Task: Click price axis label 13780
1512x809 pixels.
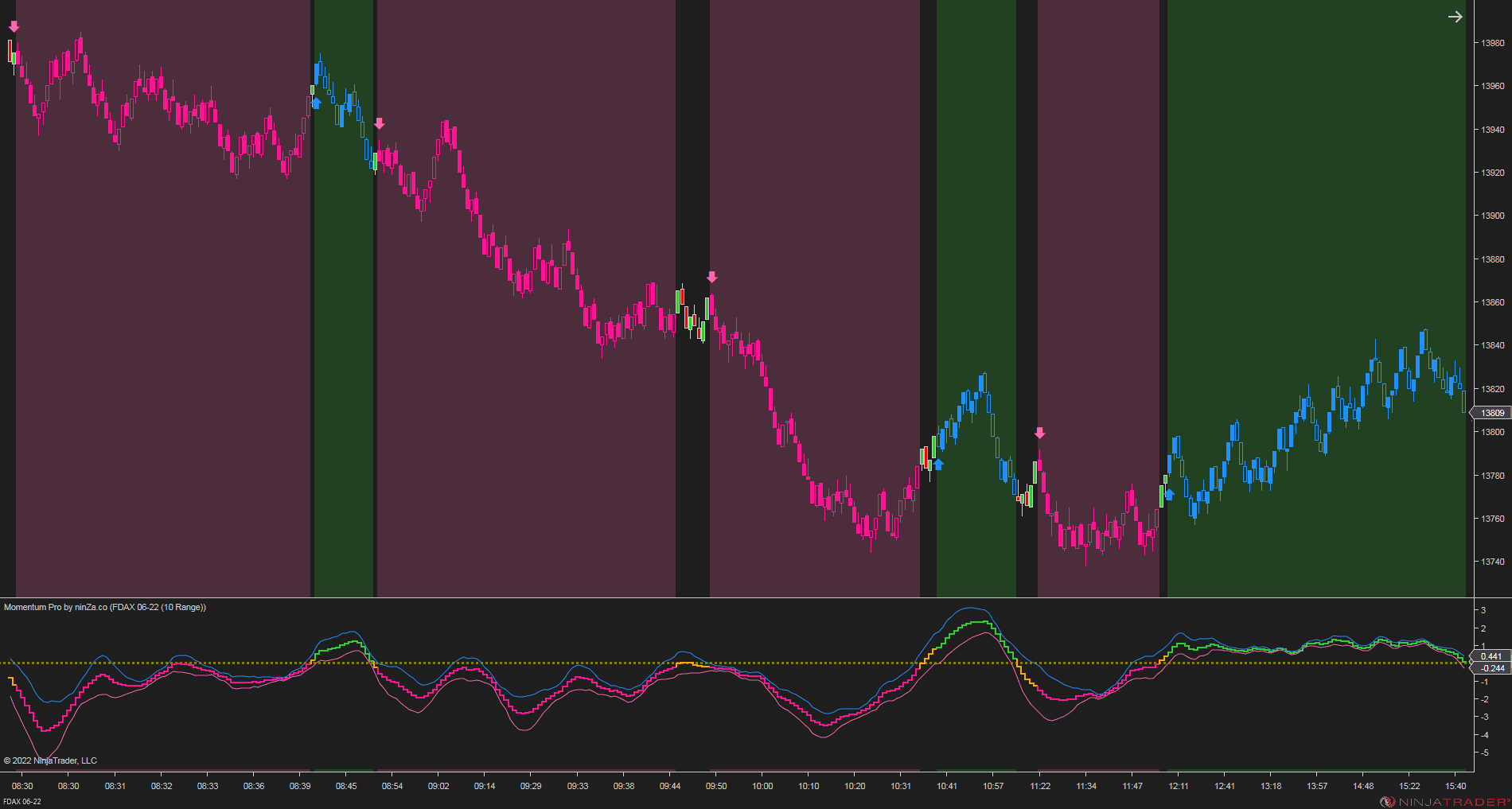Action: click(x=1493, y=476)
